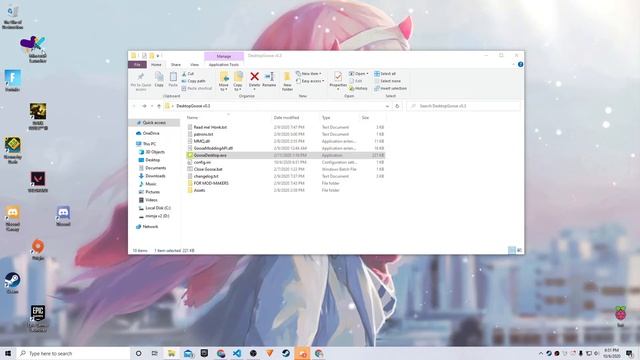Viewport: 640px width, 360px height.
Task: Select Quick access in navigation pane
Action: pos(154,123)
